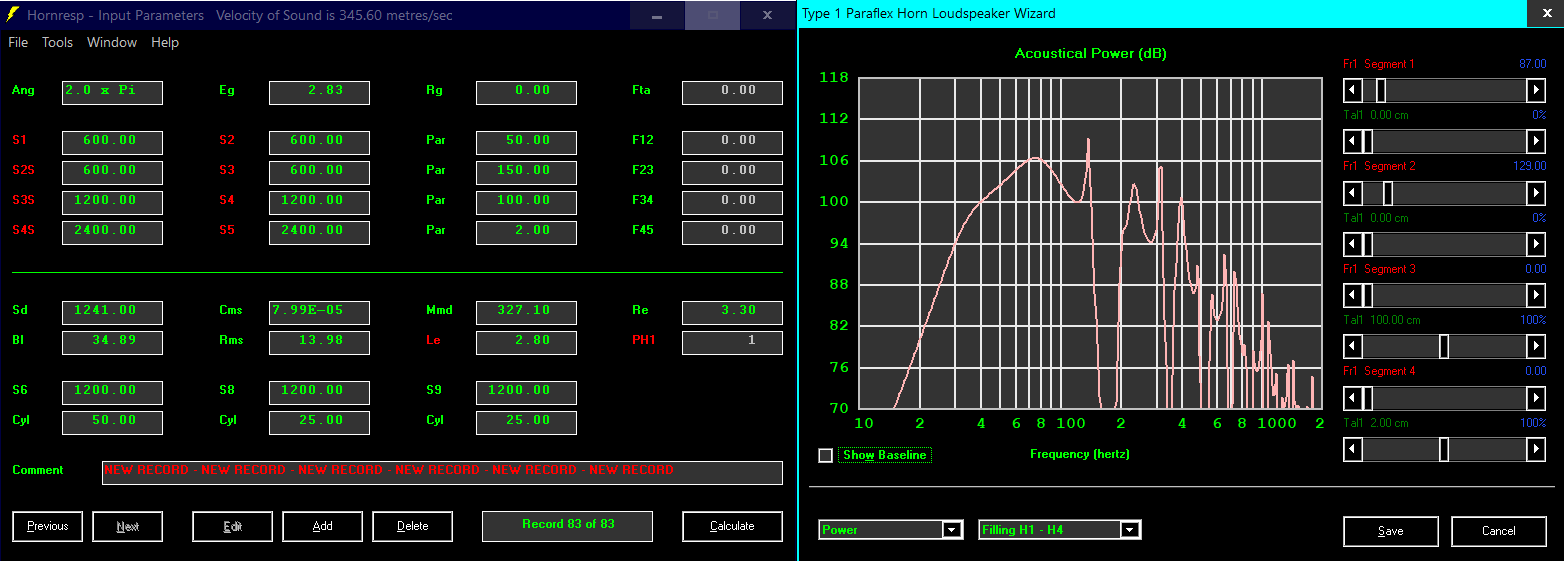The image size is (1564, 561).
Task: Click left arrow of Segment 4 slider
Action: tap(1352, 398)
